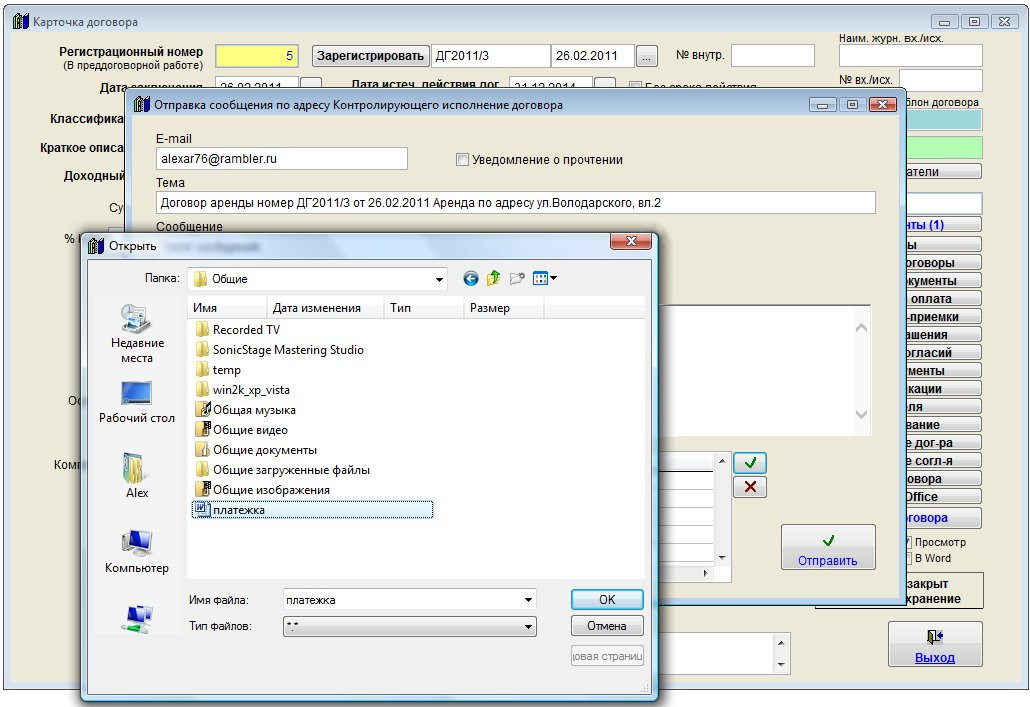Viewport: 1030px width, 707px height.
Task: Toggle the Просмотр checkbox
Action: (x=907, y=542)
